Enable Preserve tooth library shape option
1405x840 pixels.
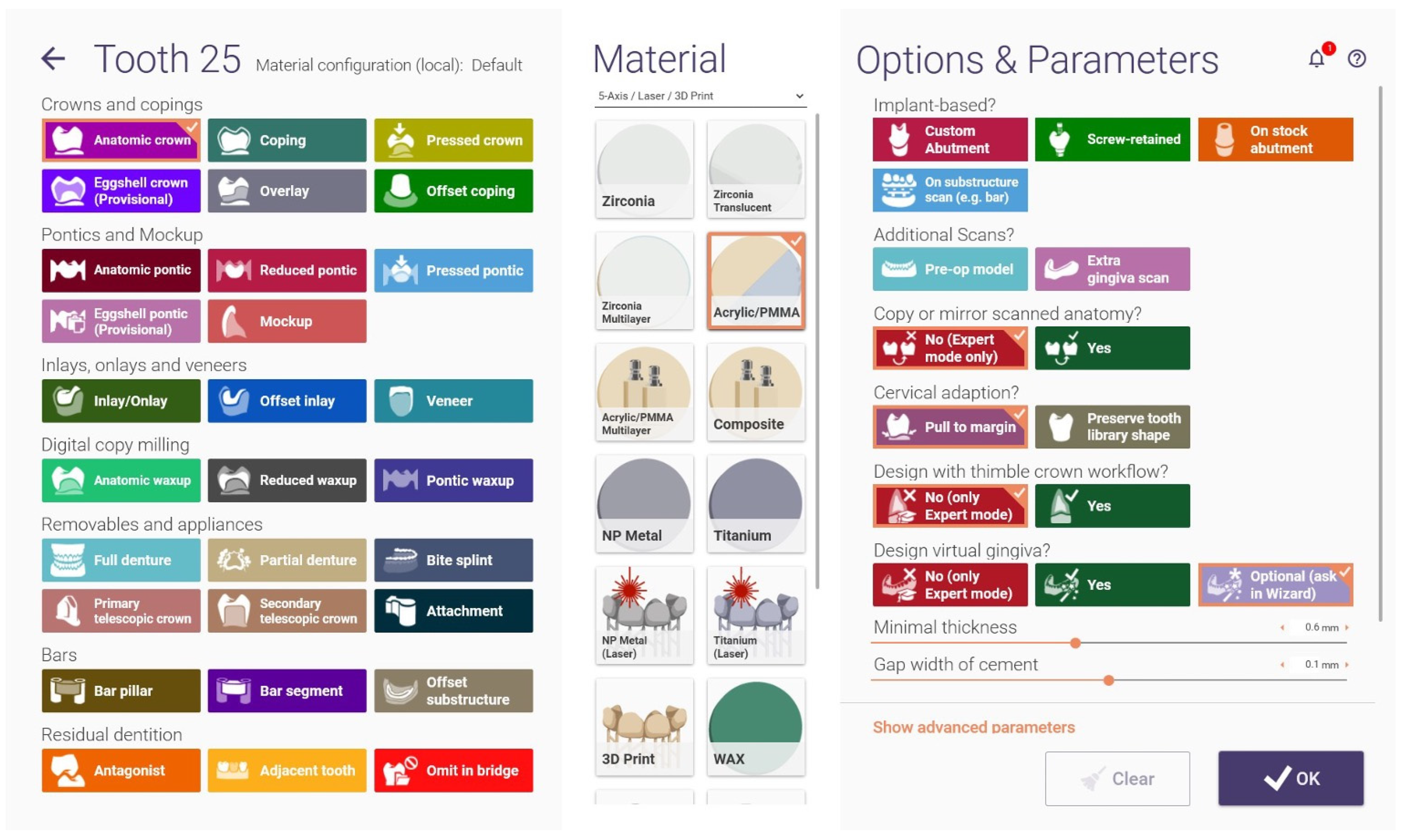(1112, 427)
